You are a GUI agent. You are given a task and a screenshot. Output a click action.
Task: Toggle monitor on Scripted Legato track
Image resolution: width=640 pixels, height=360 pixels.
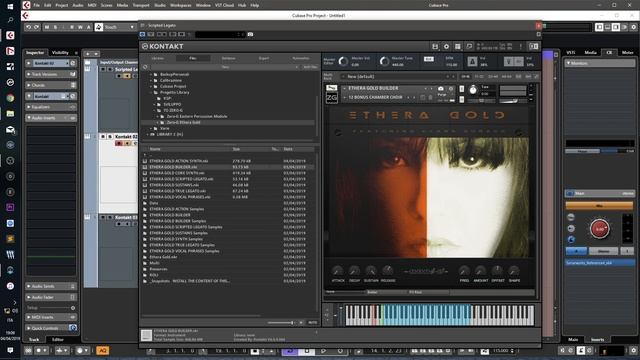pyautogui.click(x=127, y=76)
